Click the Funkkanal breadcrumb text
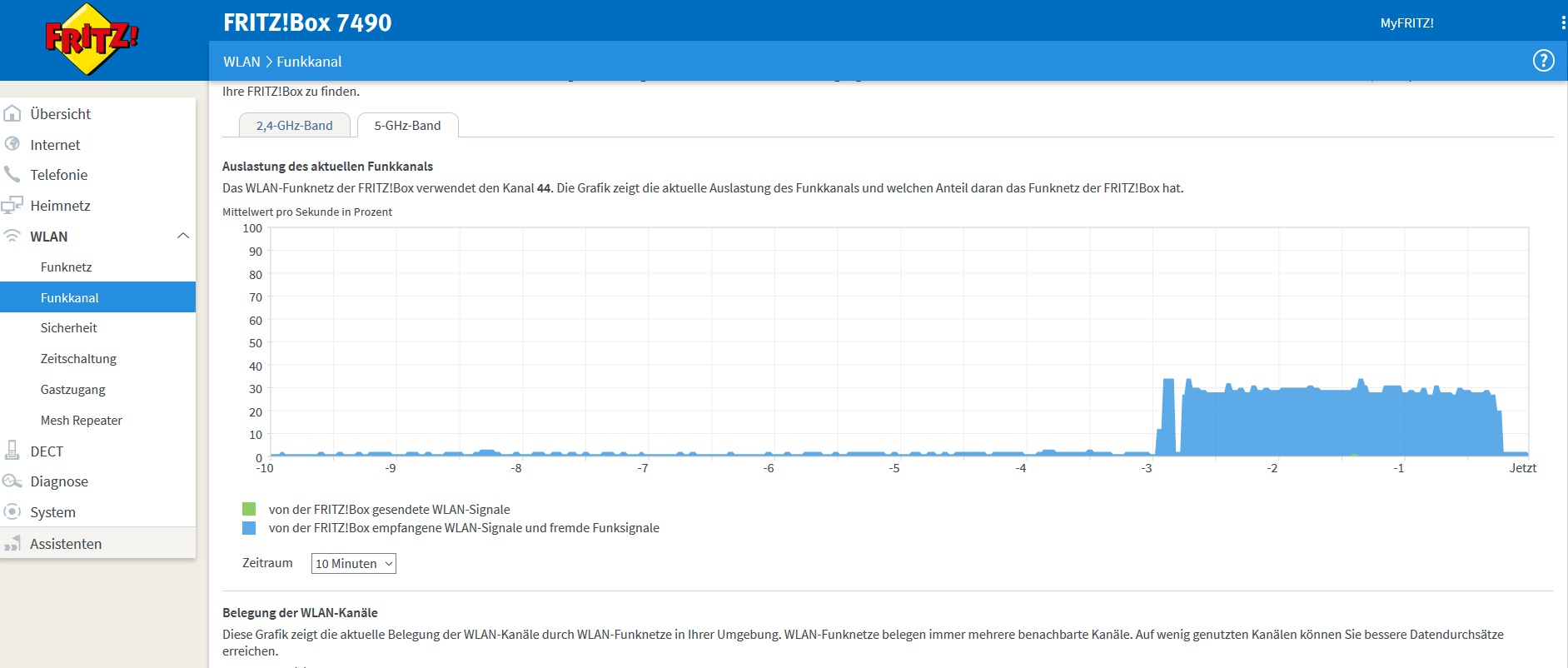The height and width of the screenshot is (668, 1568). (x=309, y=62)
